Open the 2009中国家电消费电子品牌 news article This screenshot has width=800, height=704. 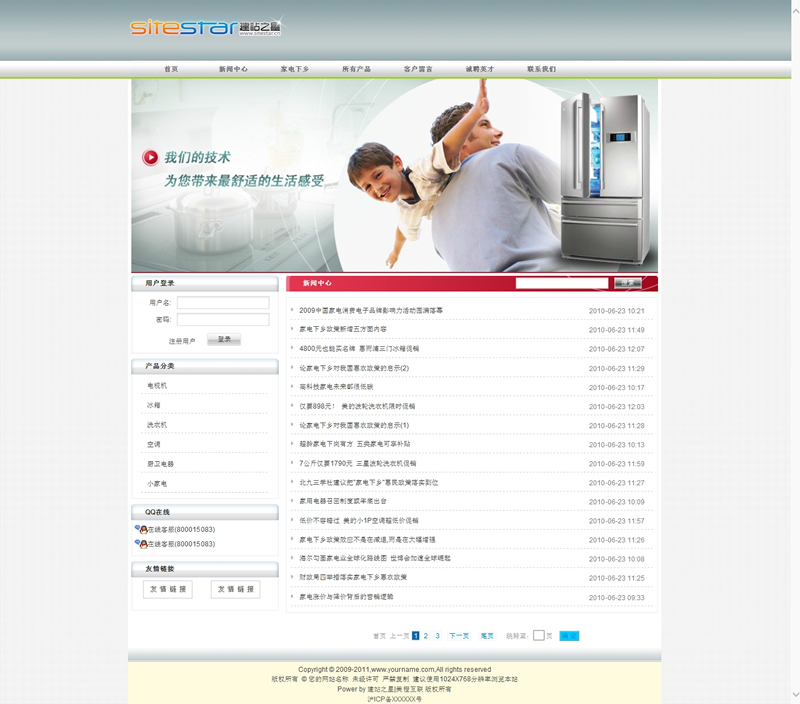370,310
